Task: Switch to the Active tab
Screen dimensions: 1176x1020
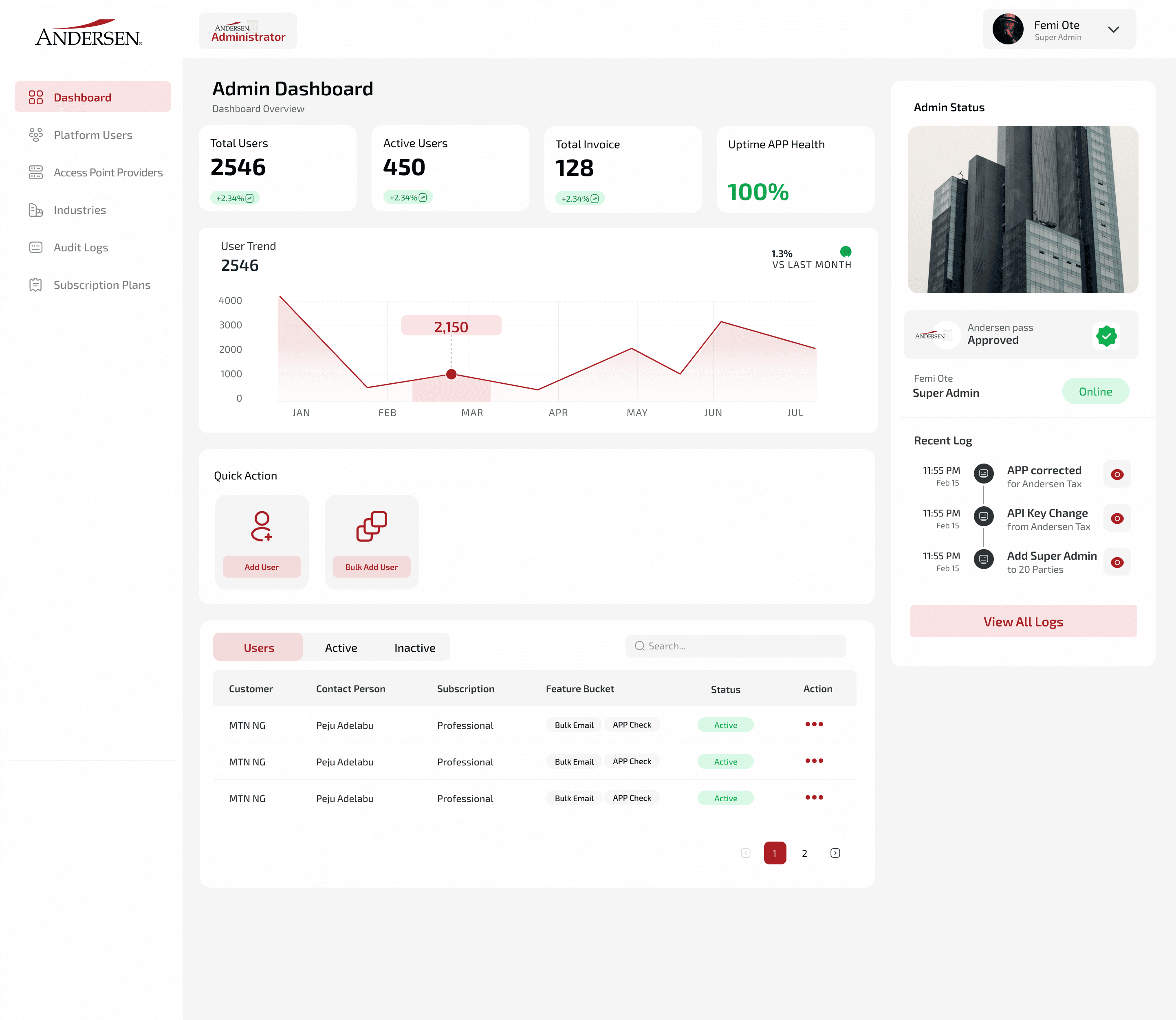Action: point(341,648)
